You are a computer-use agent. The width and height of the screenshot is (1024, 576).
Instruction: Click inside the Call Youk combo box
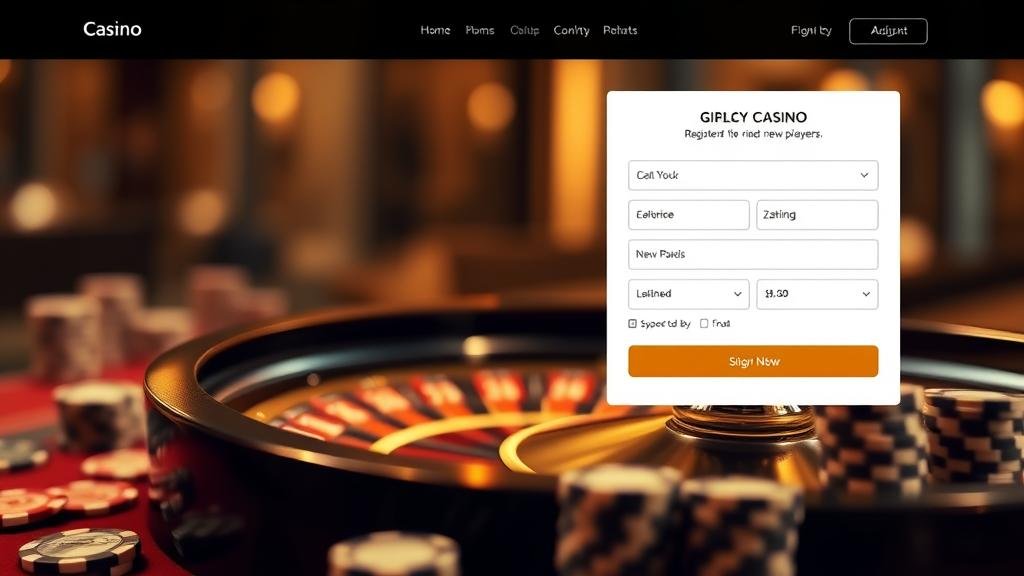(x=753, y=175)
